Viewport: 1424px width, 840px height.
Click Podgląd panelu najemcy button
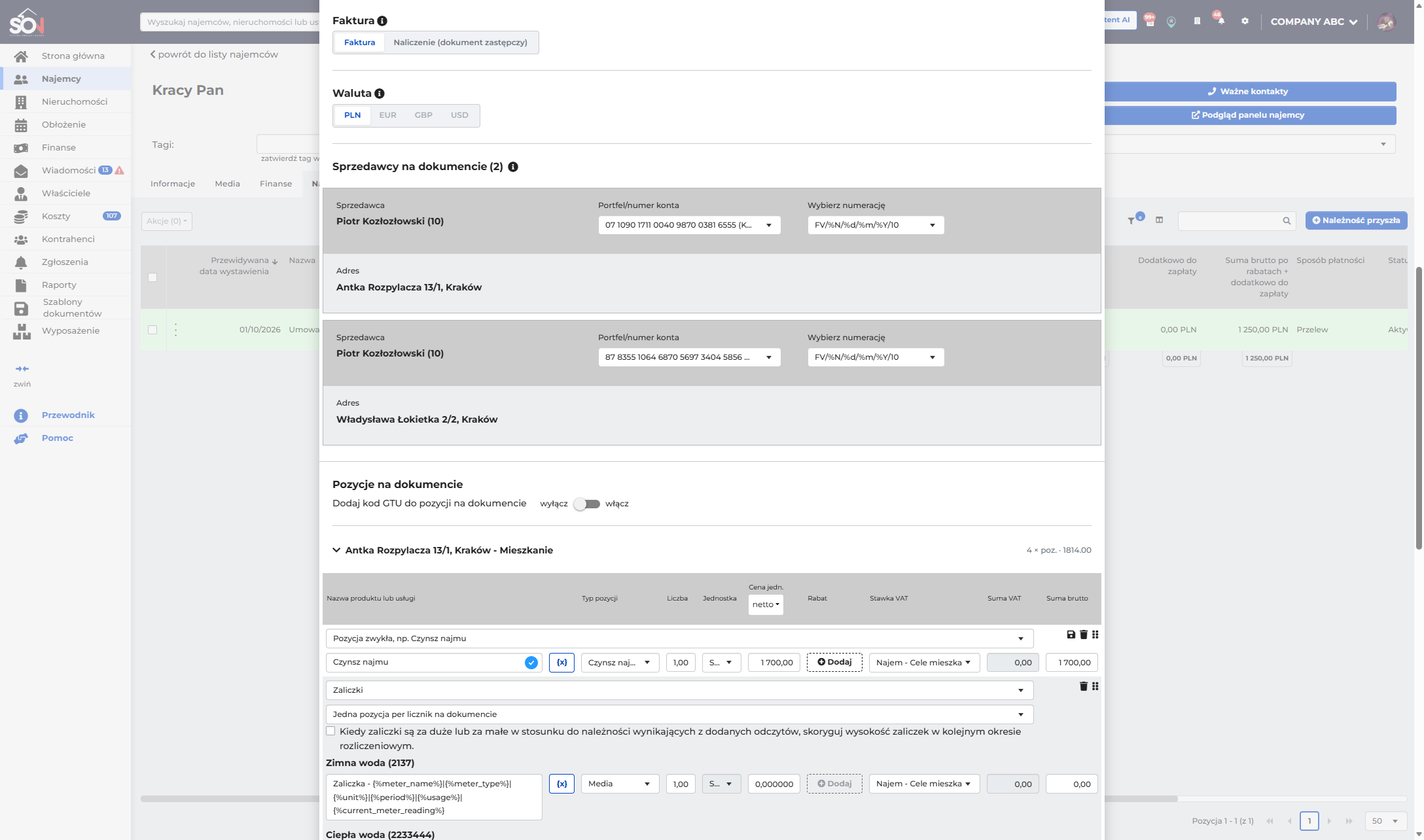coord(1247,115)
